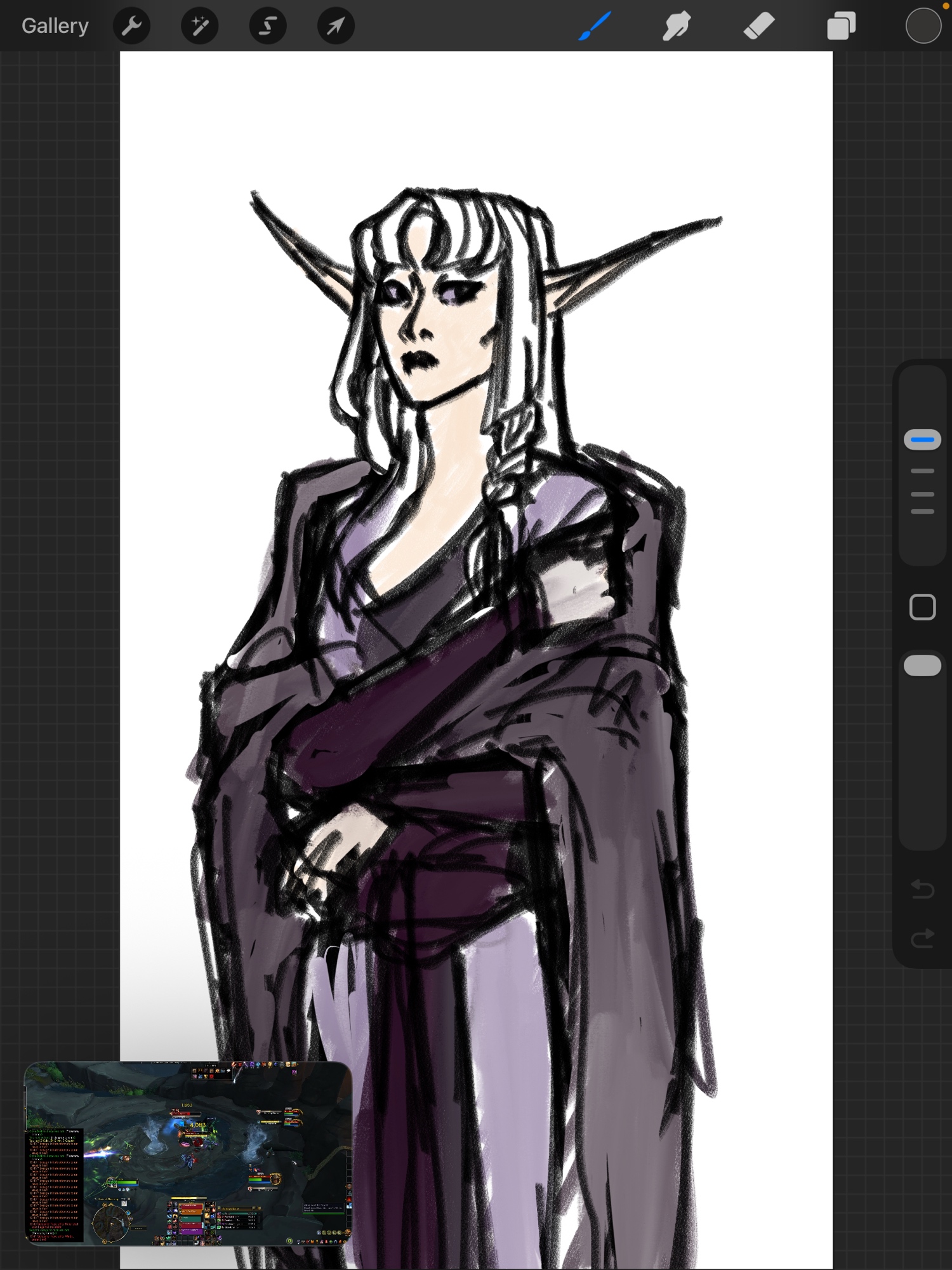The image size is (952, 1270).
Task: Open the Layers panel
Action: 841,26
